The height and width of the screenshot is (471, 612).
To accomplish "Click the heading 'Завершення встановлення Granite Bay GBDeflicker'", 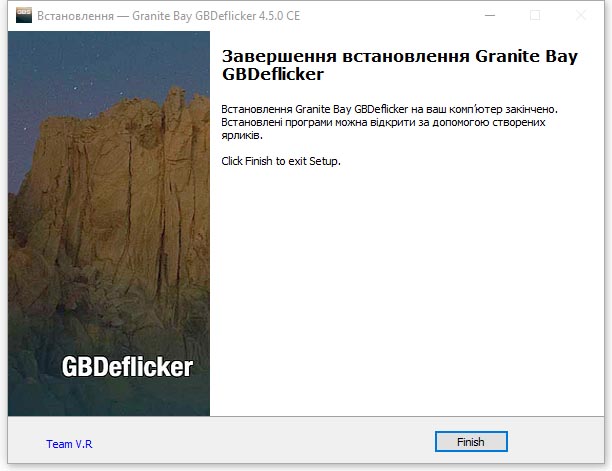I will coord(400,65).
